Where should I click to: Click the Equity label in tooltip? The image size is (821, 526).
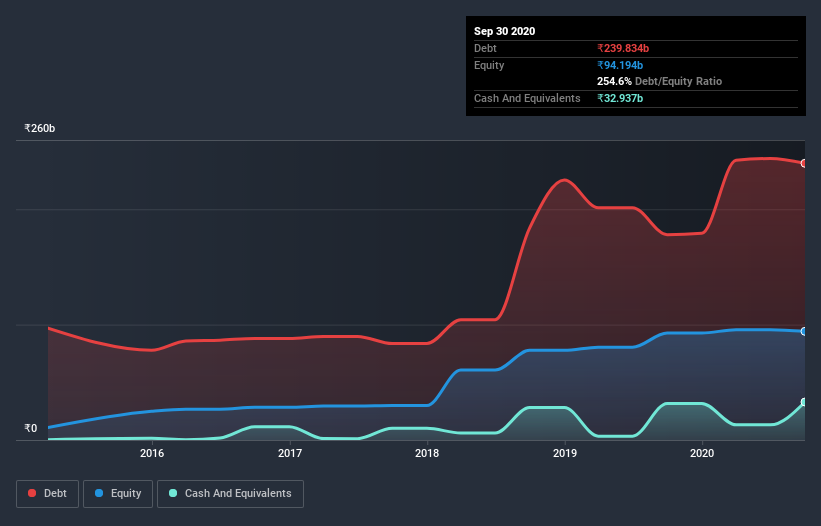click(489, 65)
